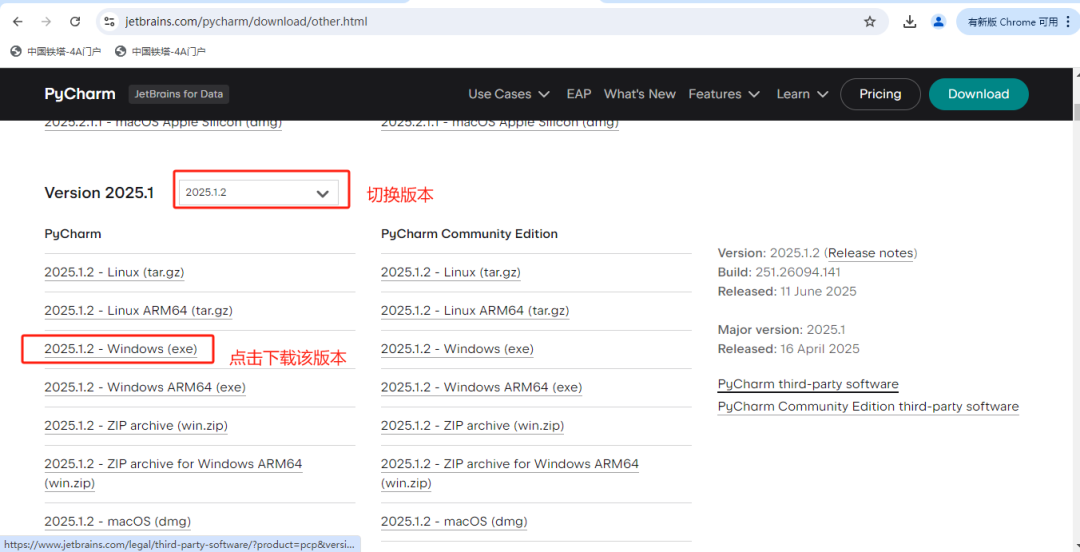Open PyCharm third-party software link
1080x552 pixels.
coord(808,384)
